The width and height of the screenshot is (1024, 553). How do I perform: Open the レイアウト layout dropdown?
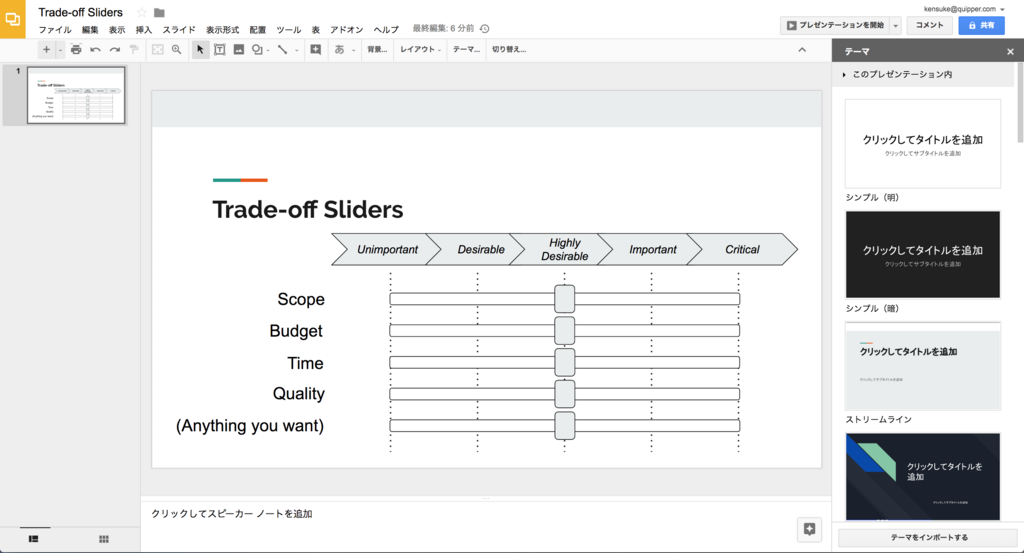pyautogui.click(x=421, y=50)
